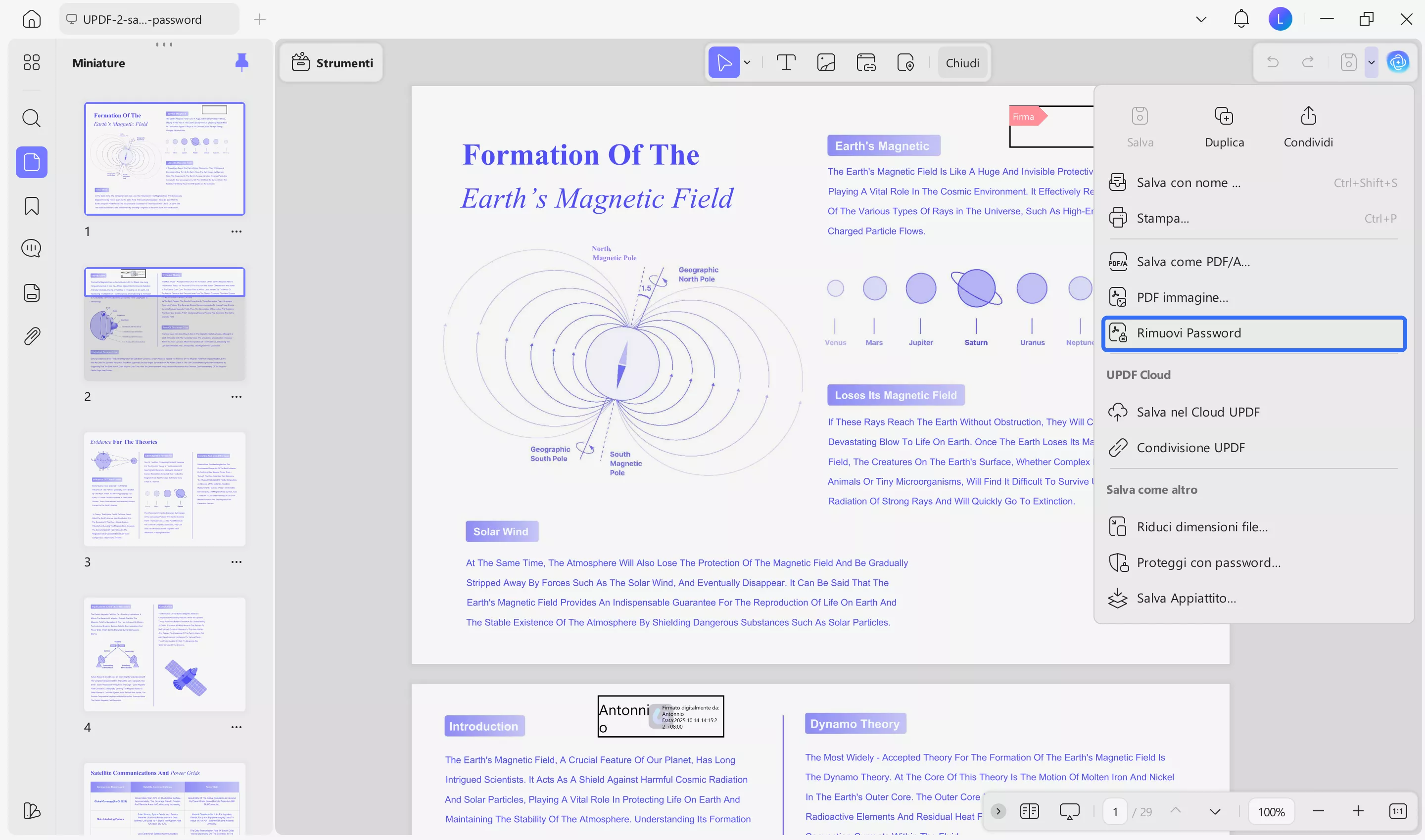Screen dimensions: 1425x840
Task: Collapse the save menu dropdown arrow
Action: pos(1371,62)
